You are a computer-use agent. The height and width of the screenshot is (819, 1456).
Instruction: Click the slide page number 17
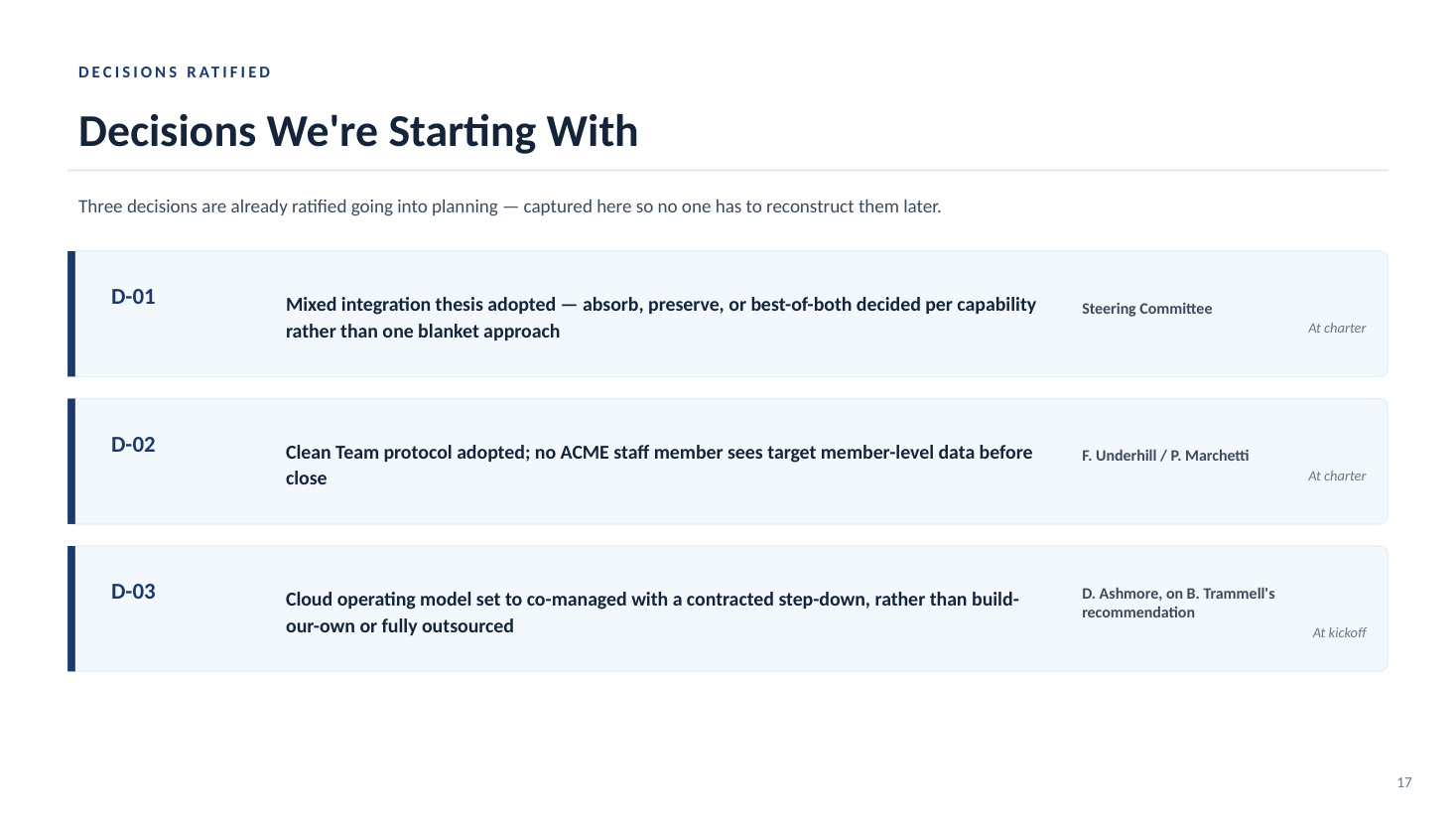click(1403, 782)
